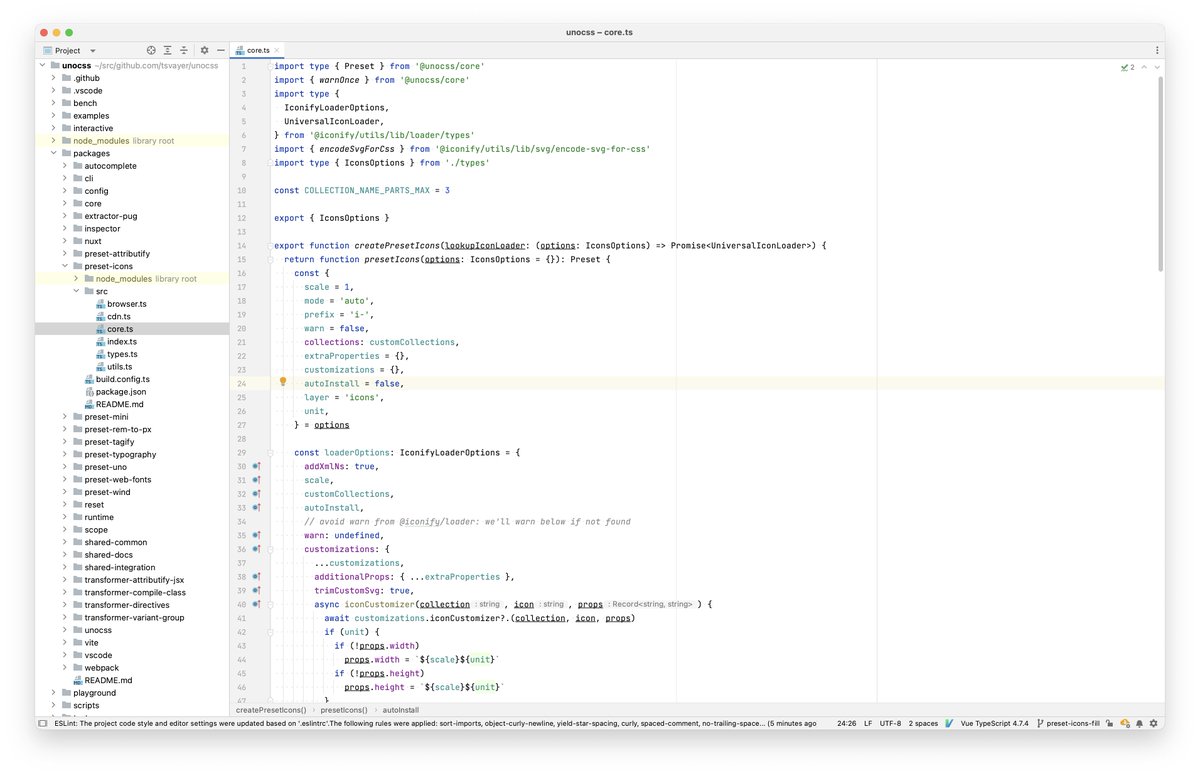Close the core.ts editor tab

(278, 50)
